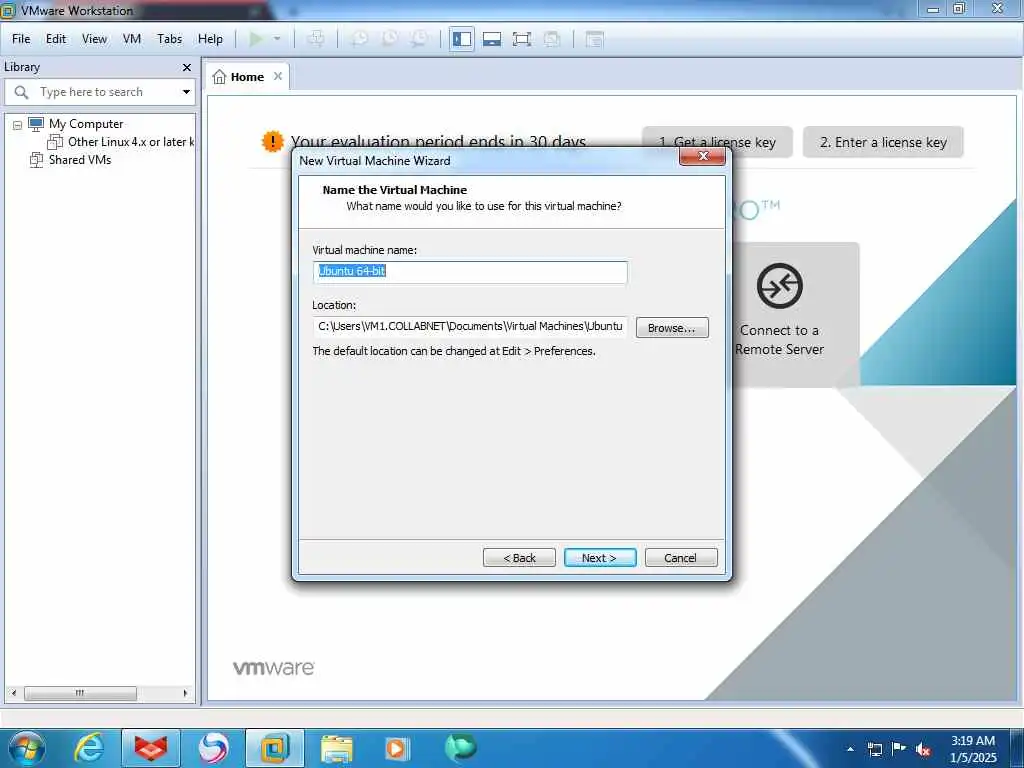Click the muted volume tray icon
This screenshot has width=1024, height=768.
coord(923,749)
